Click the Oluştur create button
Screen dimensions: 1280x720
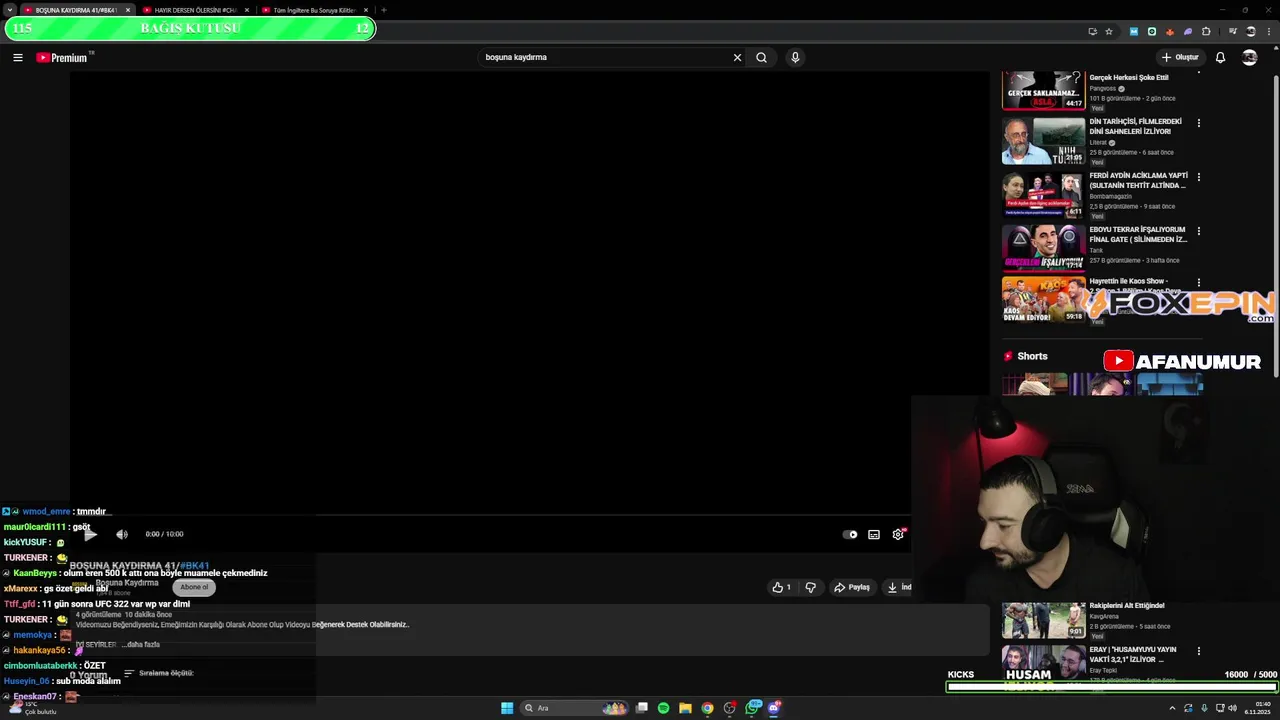(1180, 57)
